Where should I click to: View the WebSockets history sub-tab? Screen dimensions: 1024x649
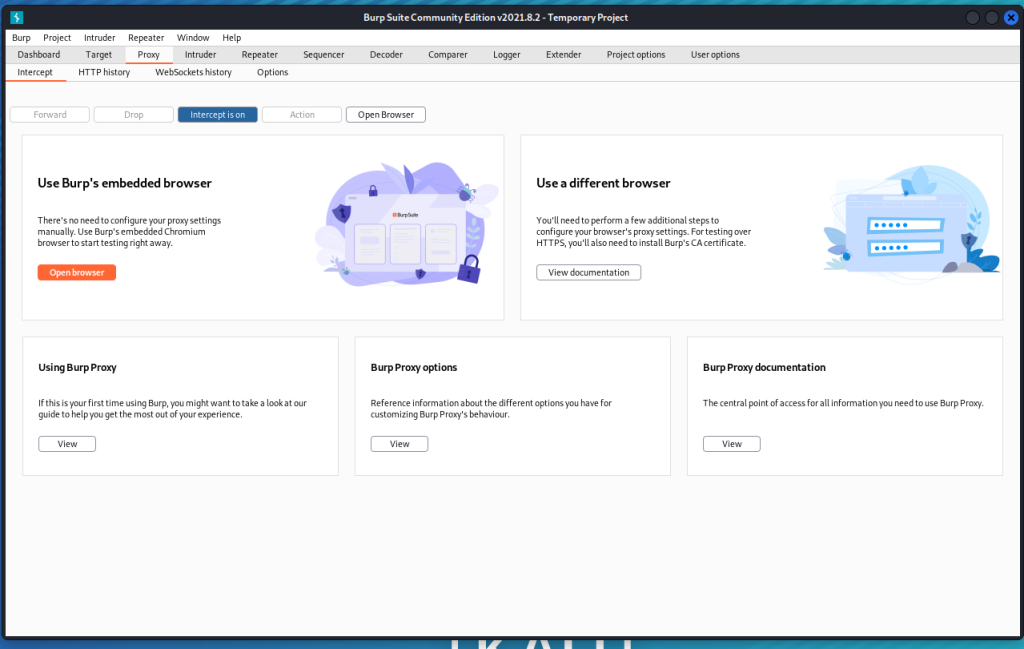(193, 71)
